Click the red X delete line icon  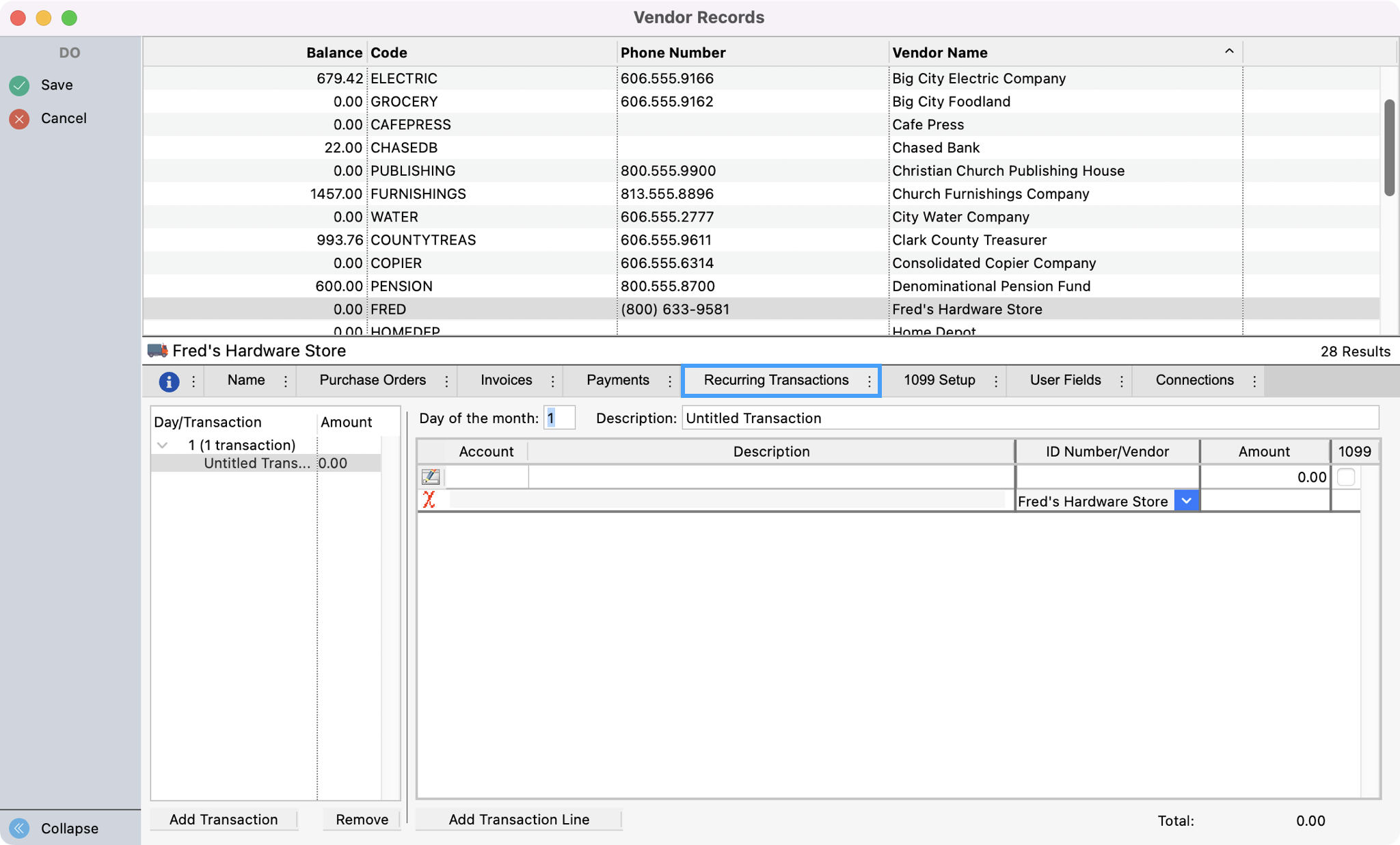click(x=429, y=500)
